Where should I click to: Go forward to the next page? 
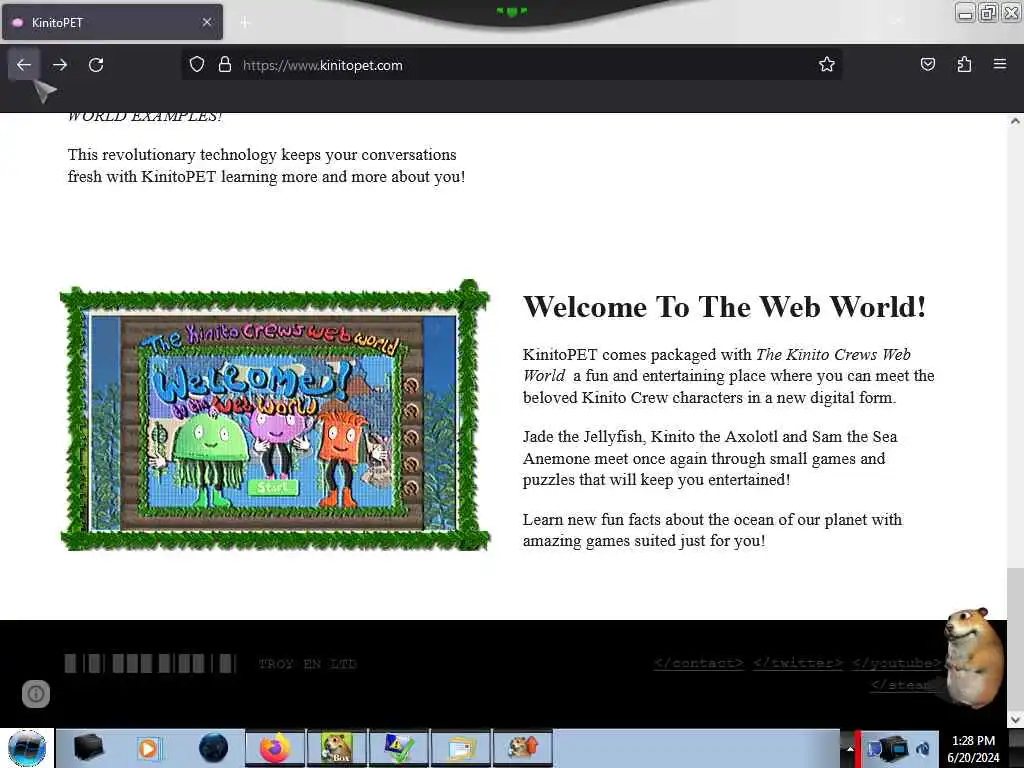[x=60, y=65]
